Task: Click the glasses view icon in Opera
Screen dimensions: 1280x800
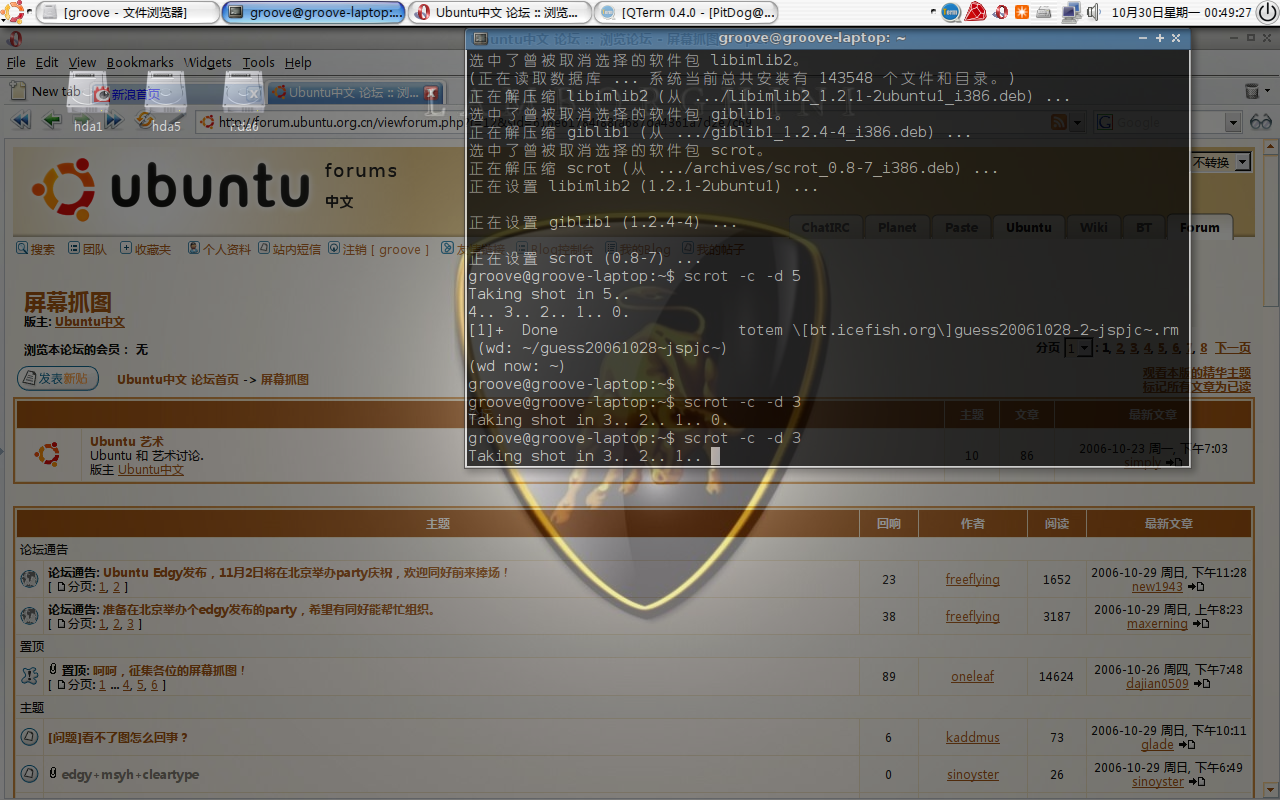Action: click(1260, 122)
